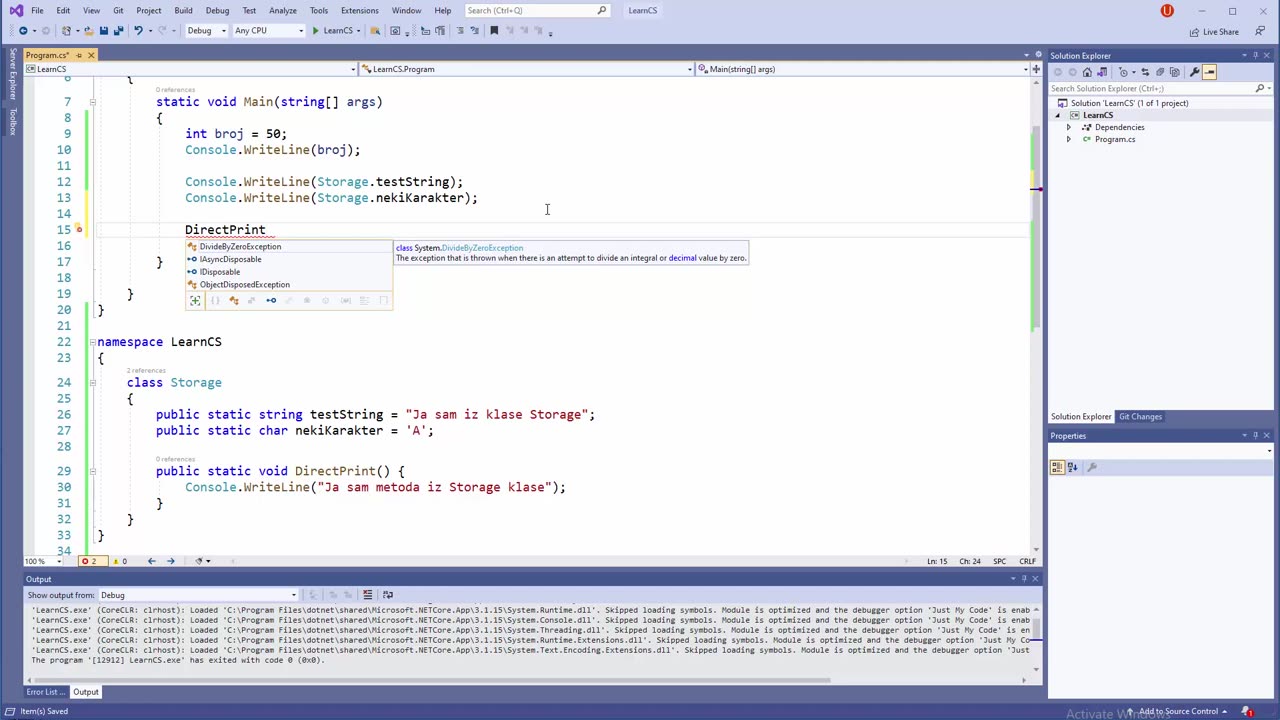
Task: Collapse the Main method outline on line 7
Action: click(92, 101)
